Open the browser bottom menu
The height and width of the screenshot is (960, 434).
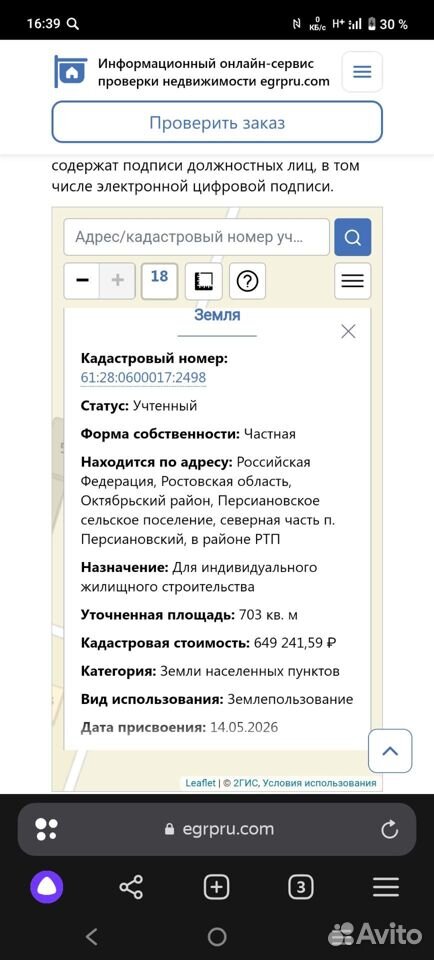pos(386,887)
